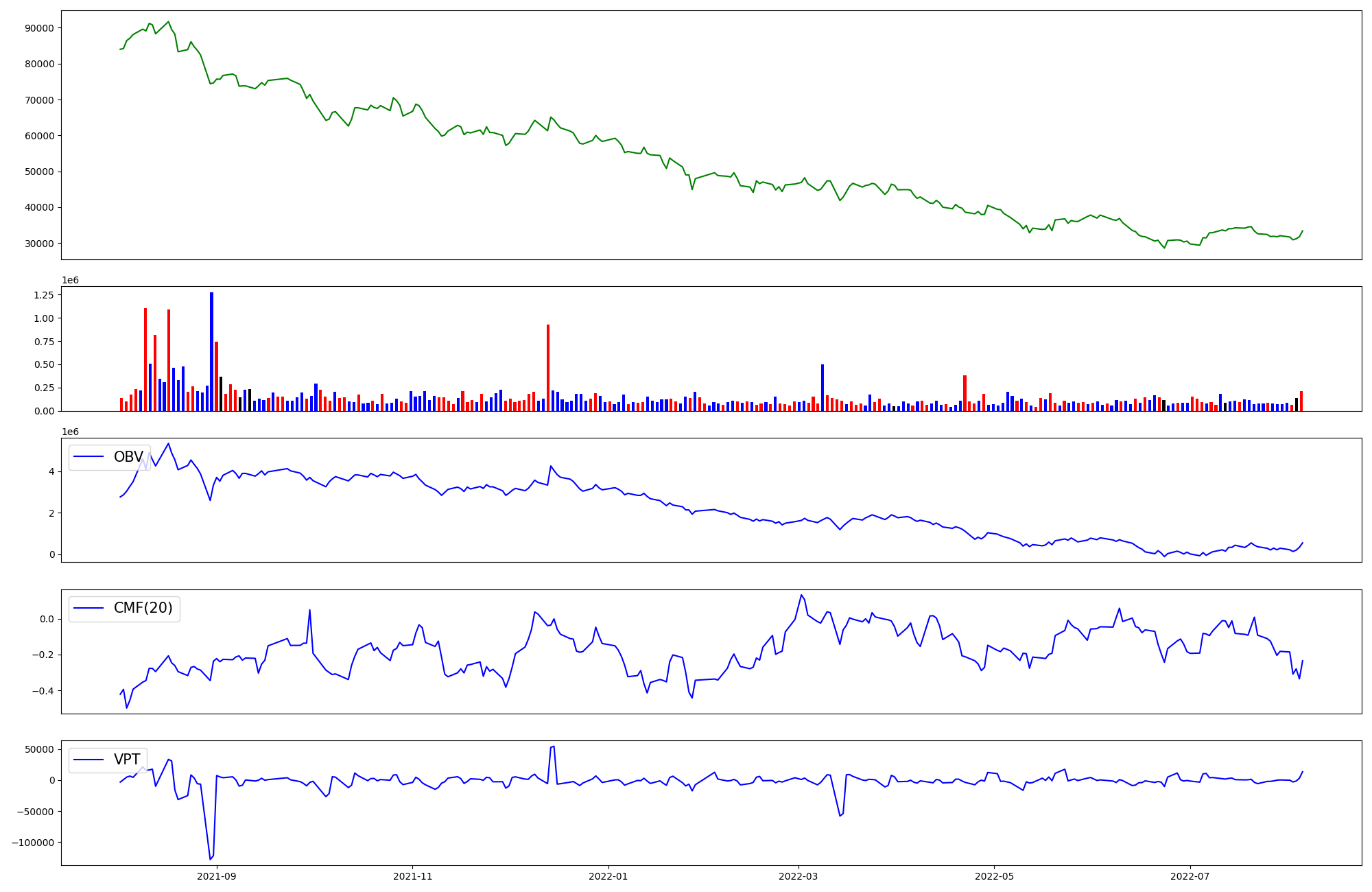Click the CMF(20) legend label
This screenshot has width=1372, height=892.
pos(143,609)
